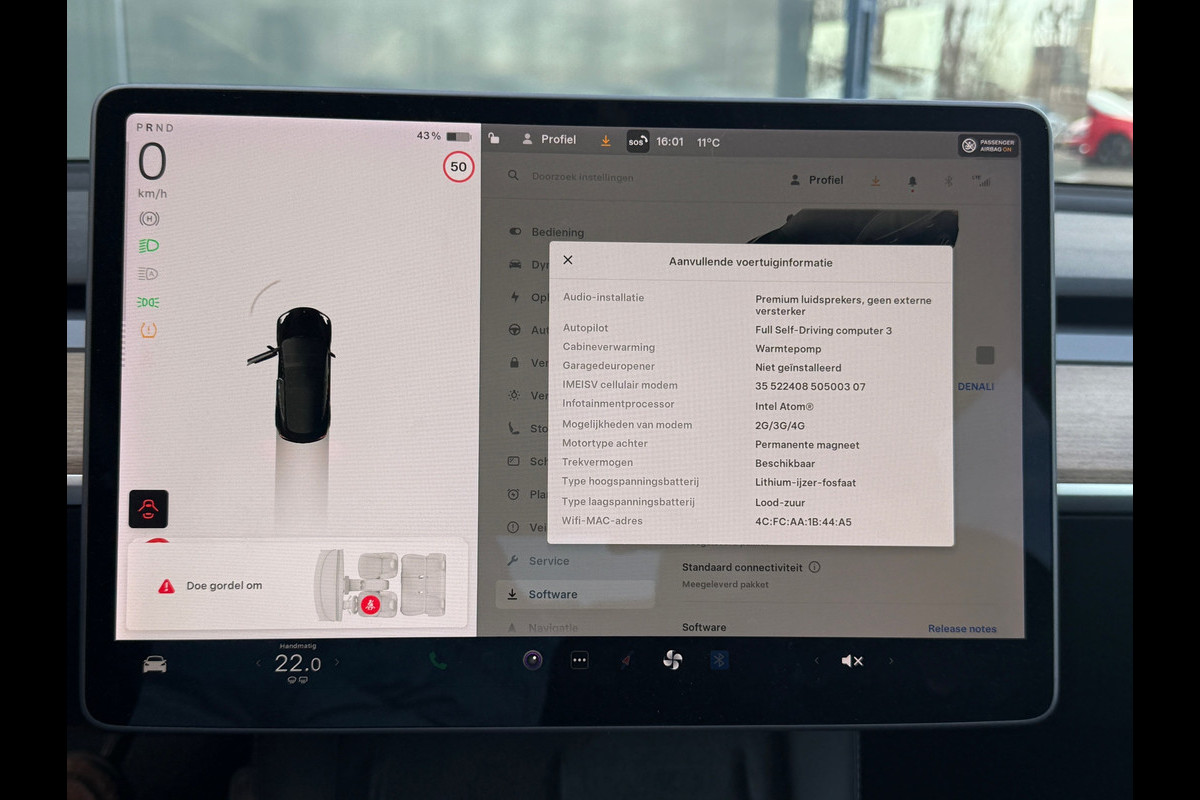
Task: Open the all-apps three dots launcher
Action: click(579, 660)
